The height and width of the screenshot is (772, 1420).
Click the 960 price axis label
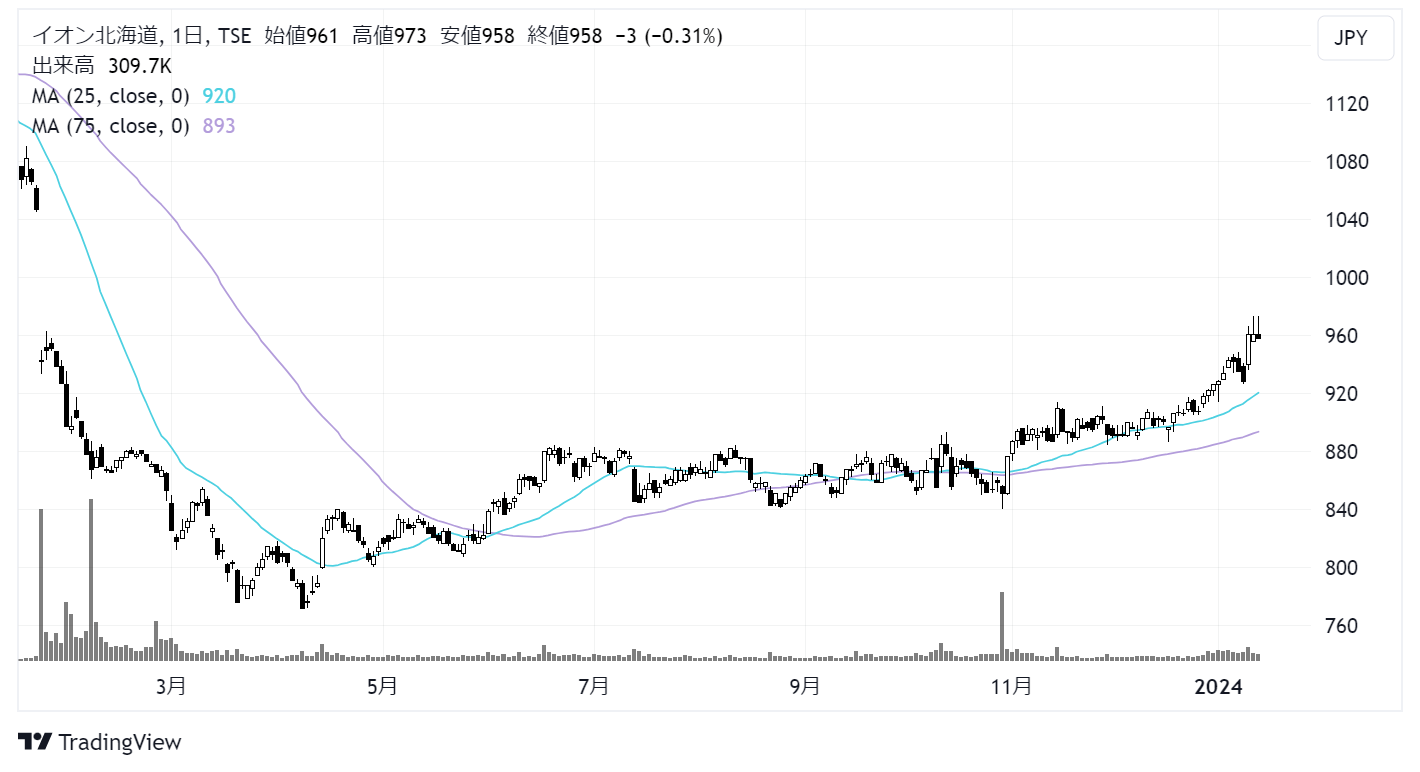coord(1343,336)
